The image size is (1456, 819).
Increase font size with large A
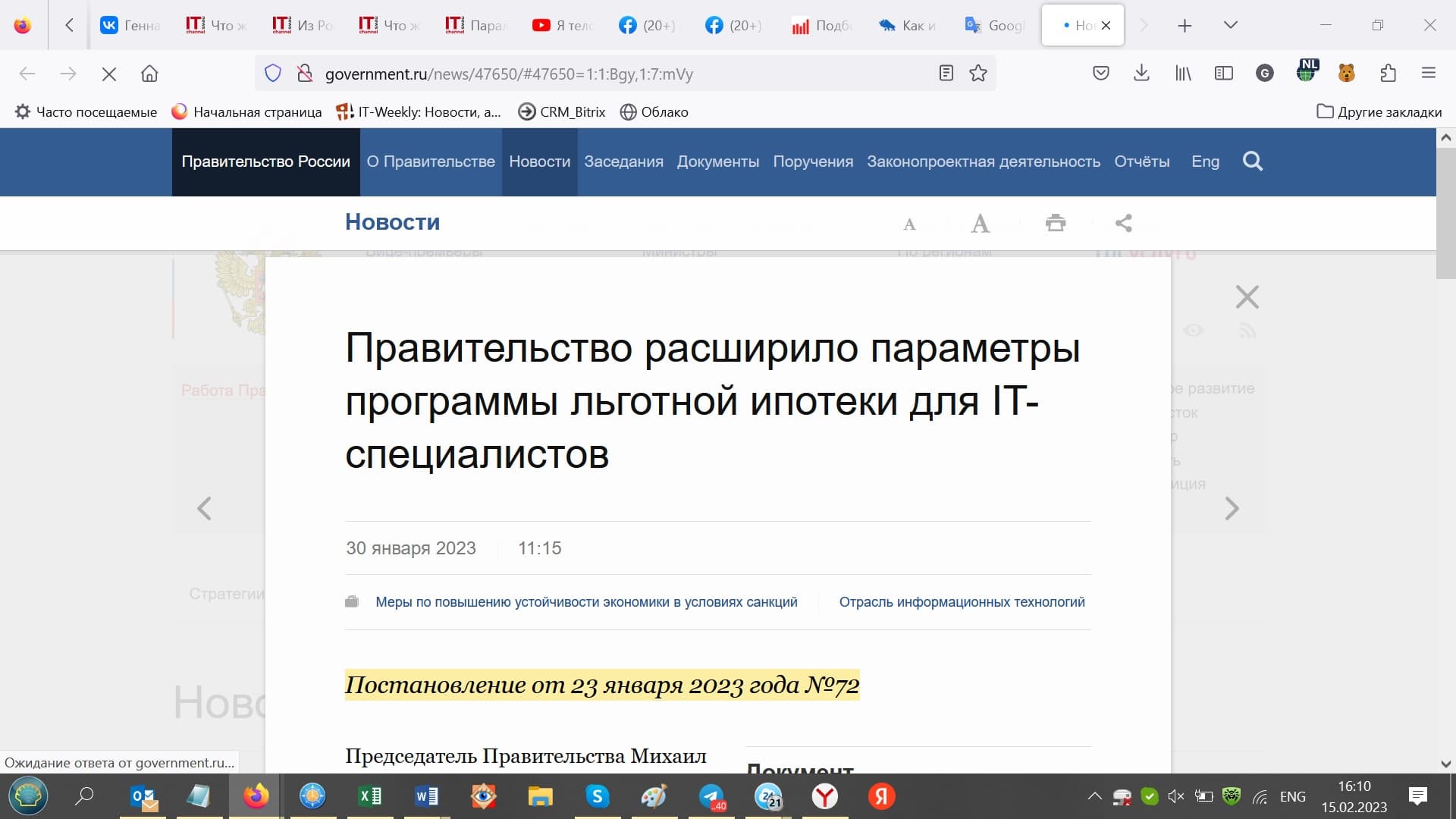[980, 224]
